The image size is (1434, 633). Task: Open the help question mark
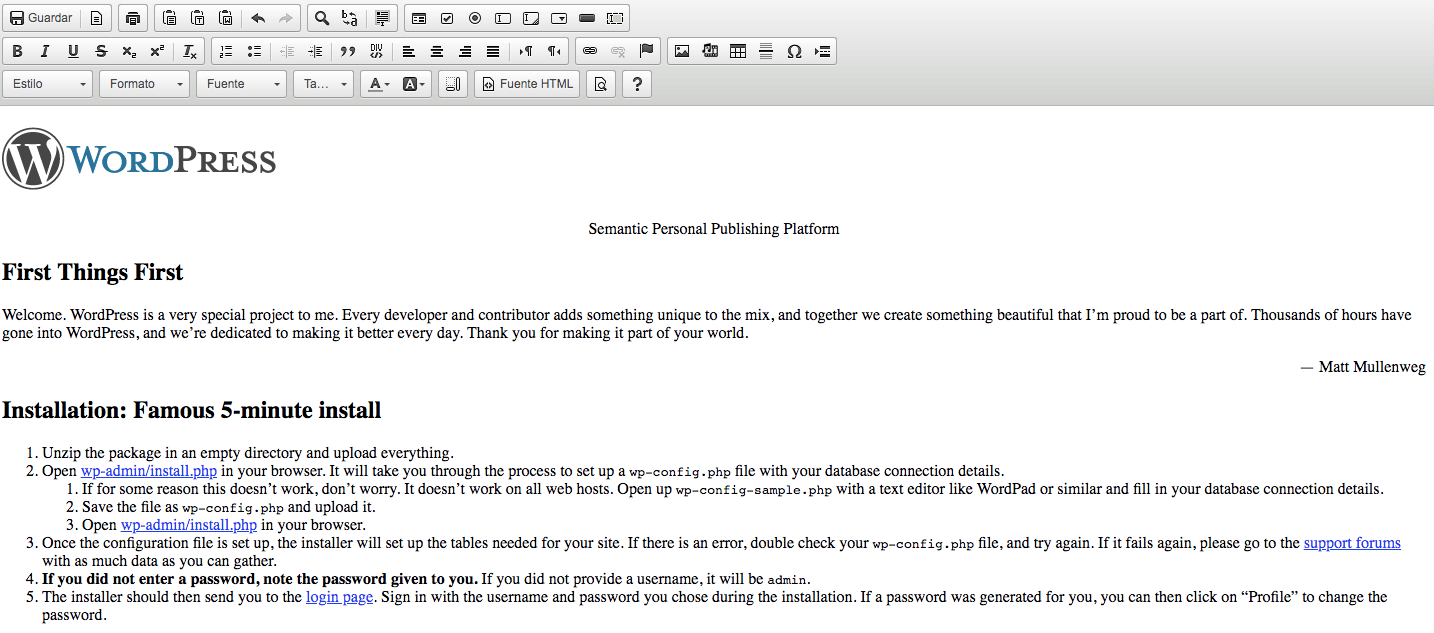point(637,84)
